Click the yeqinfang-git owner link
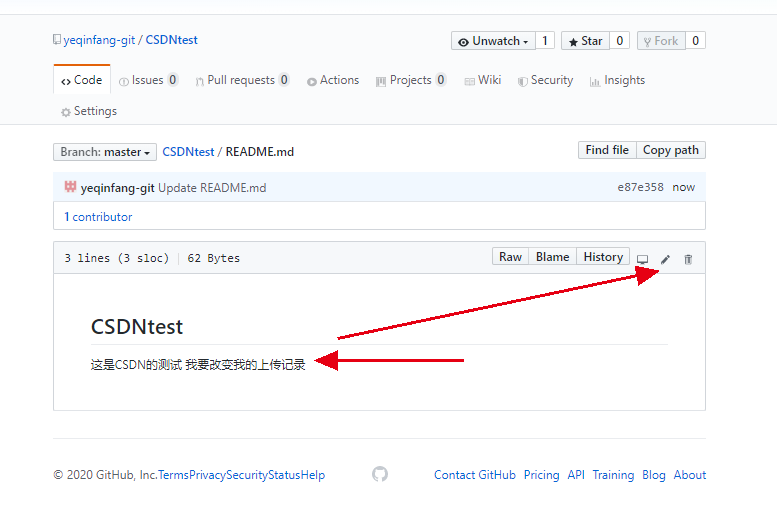Screen dimensions: 777x528 (x=99, y=40)
